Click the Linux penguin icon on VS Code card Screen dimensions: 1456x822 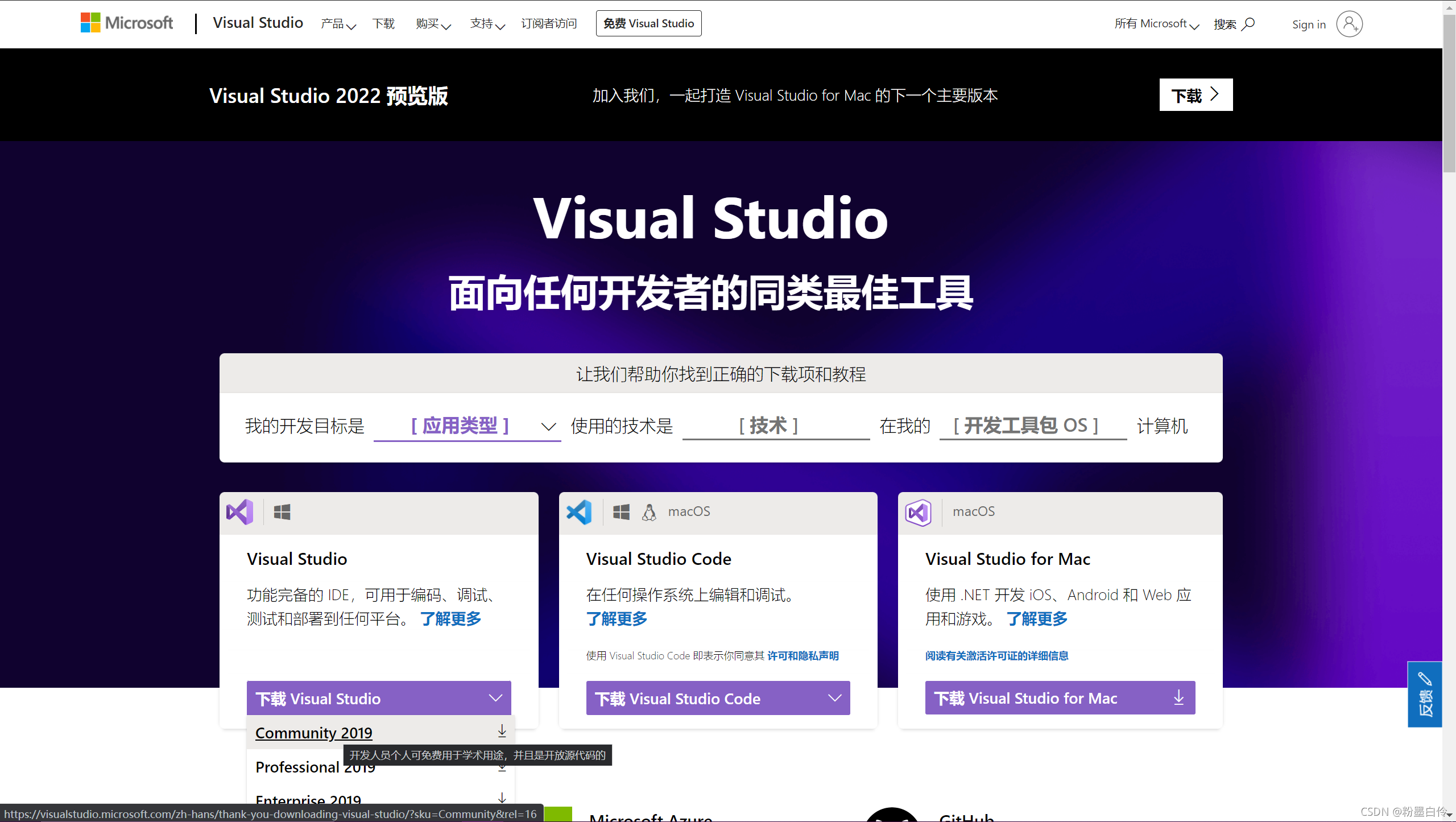649,511
